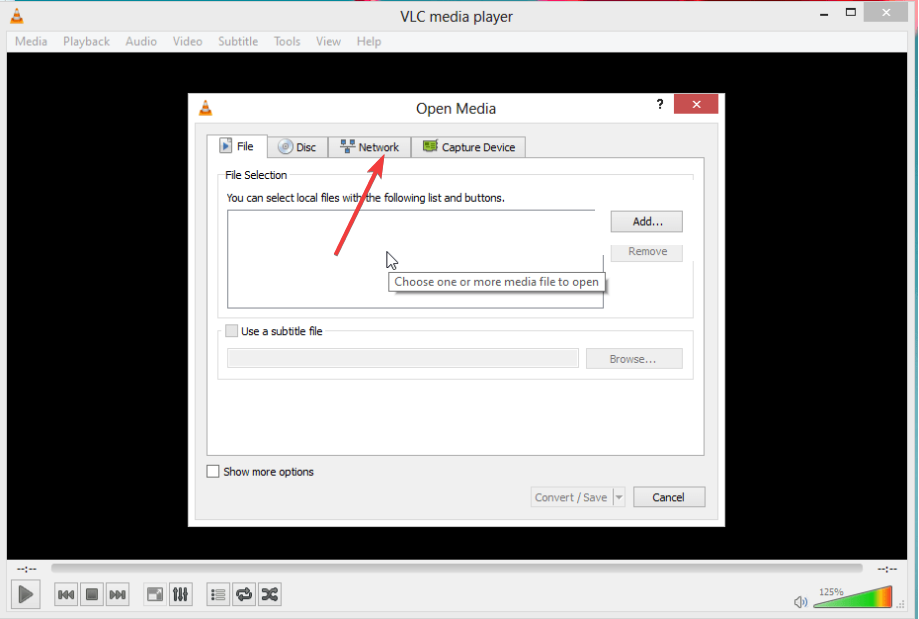The image size is (919, 619).
Task: Click the Browse... subtitle button
Action: [634, 359]
